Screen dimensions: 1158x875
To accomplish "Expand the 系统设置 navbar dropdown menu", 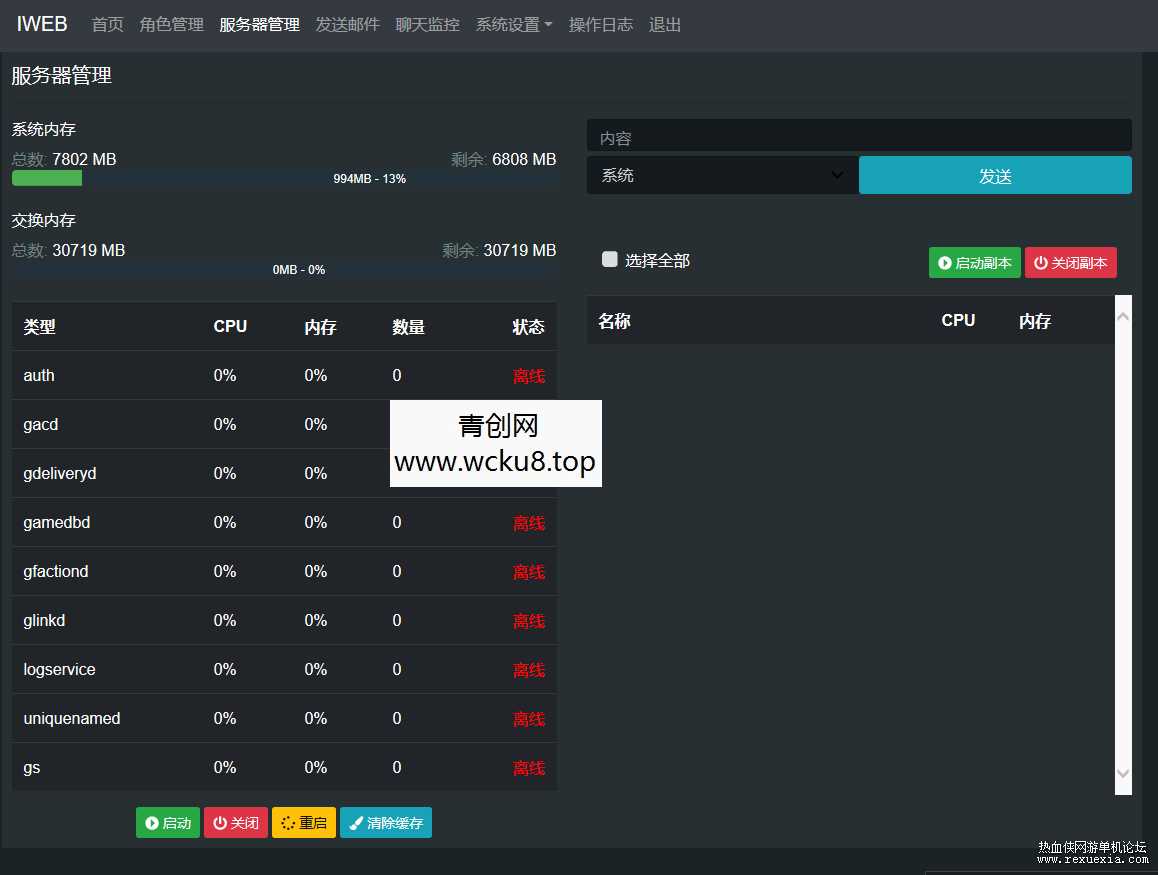I will click(513, 24).
